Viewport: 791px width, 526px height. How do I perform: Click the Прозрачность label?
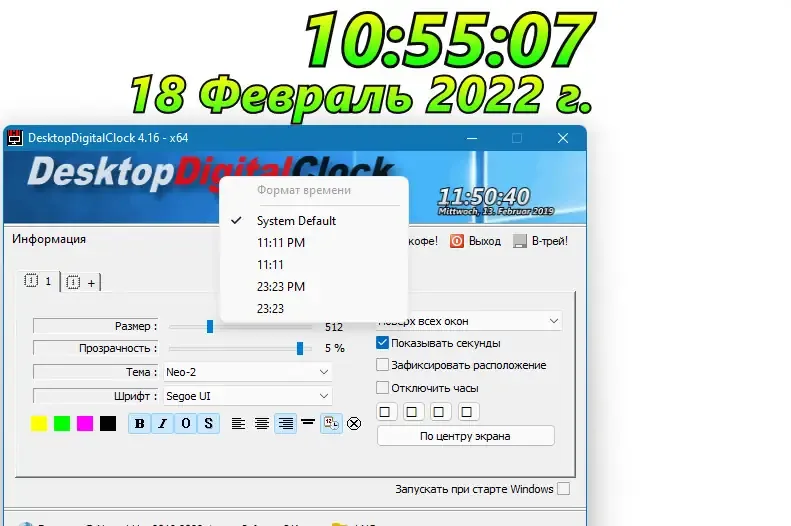pos(118,348)
